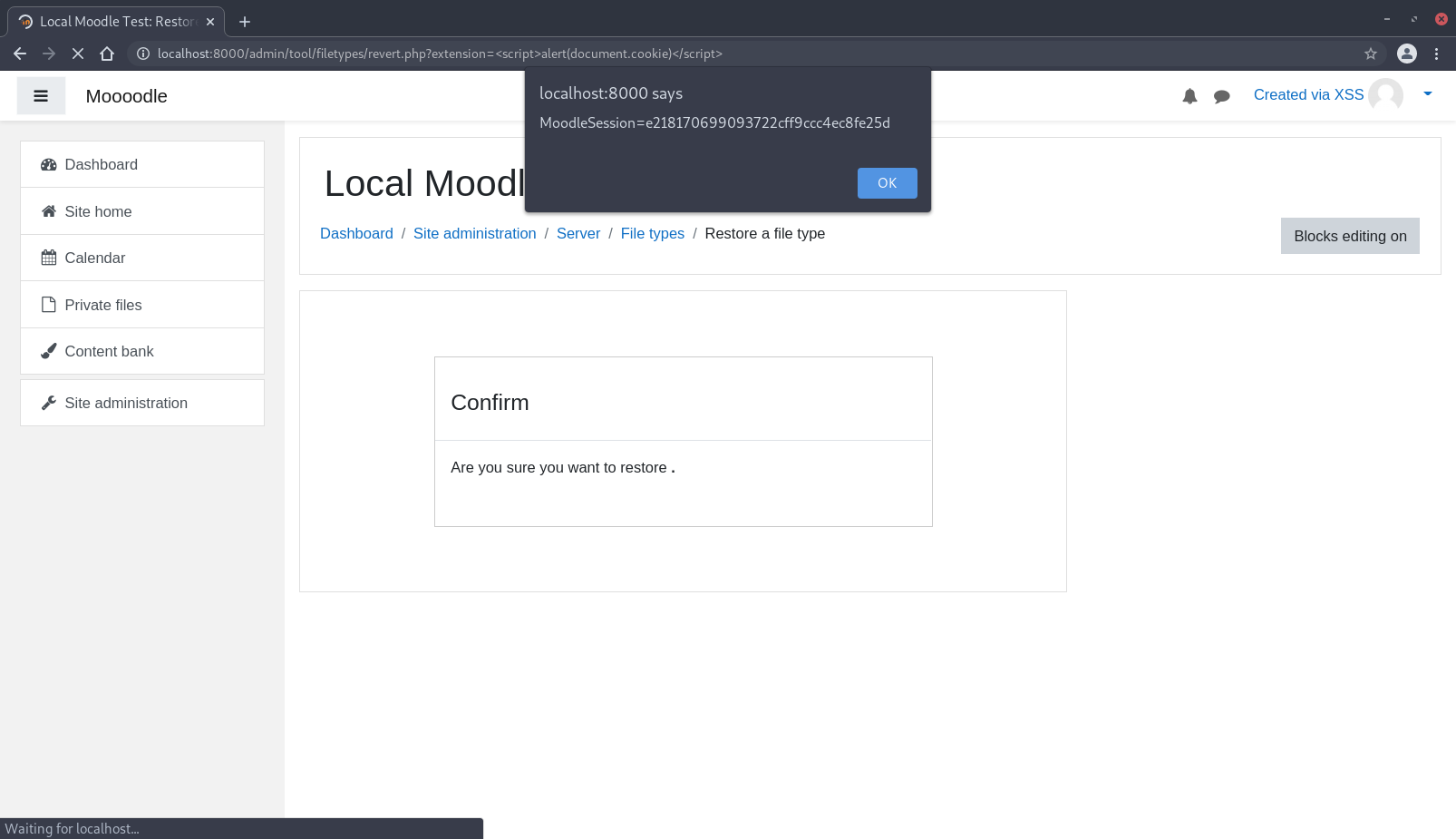Follow the Dashboard breadcrumb link
The width and height of the screenshot is (1456, 839).
(356, 233)
